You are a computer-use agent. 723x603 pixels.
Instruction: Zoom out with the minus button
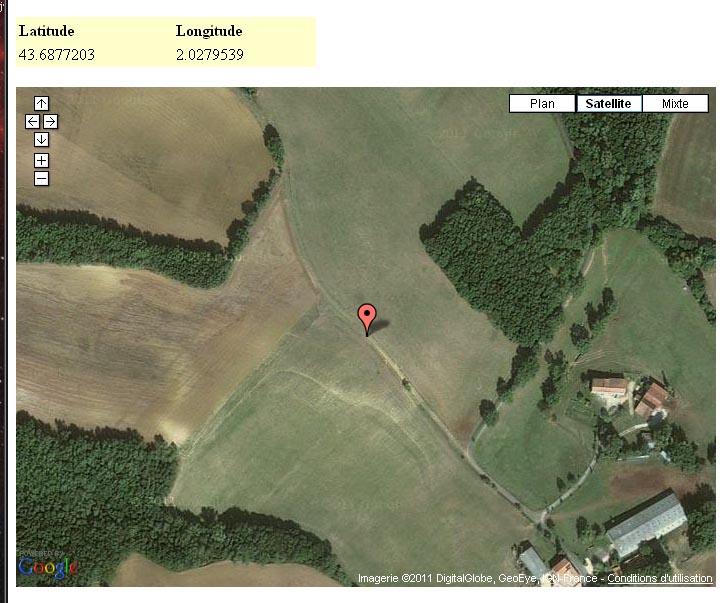[x=41, y=178]
